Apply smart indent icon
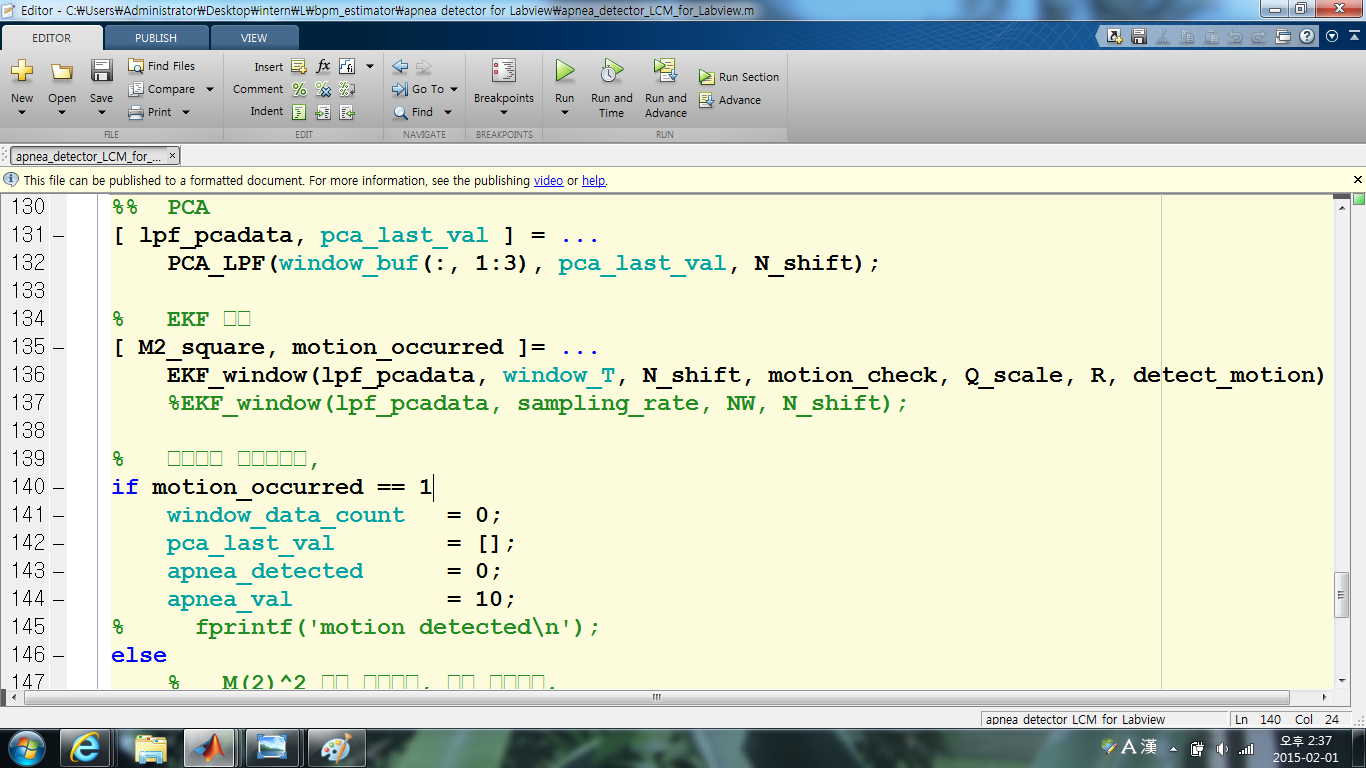This screenshot has width=1366, height=768. 298,112
